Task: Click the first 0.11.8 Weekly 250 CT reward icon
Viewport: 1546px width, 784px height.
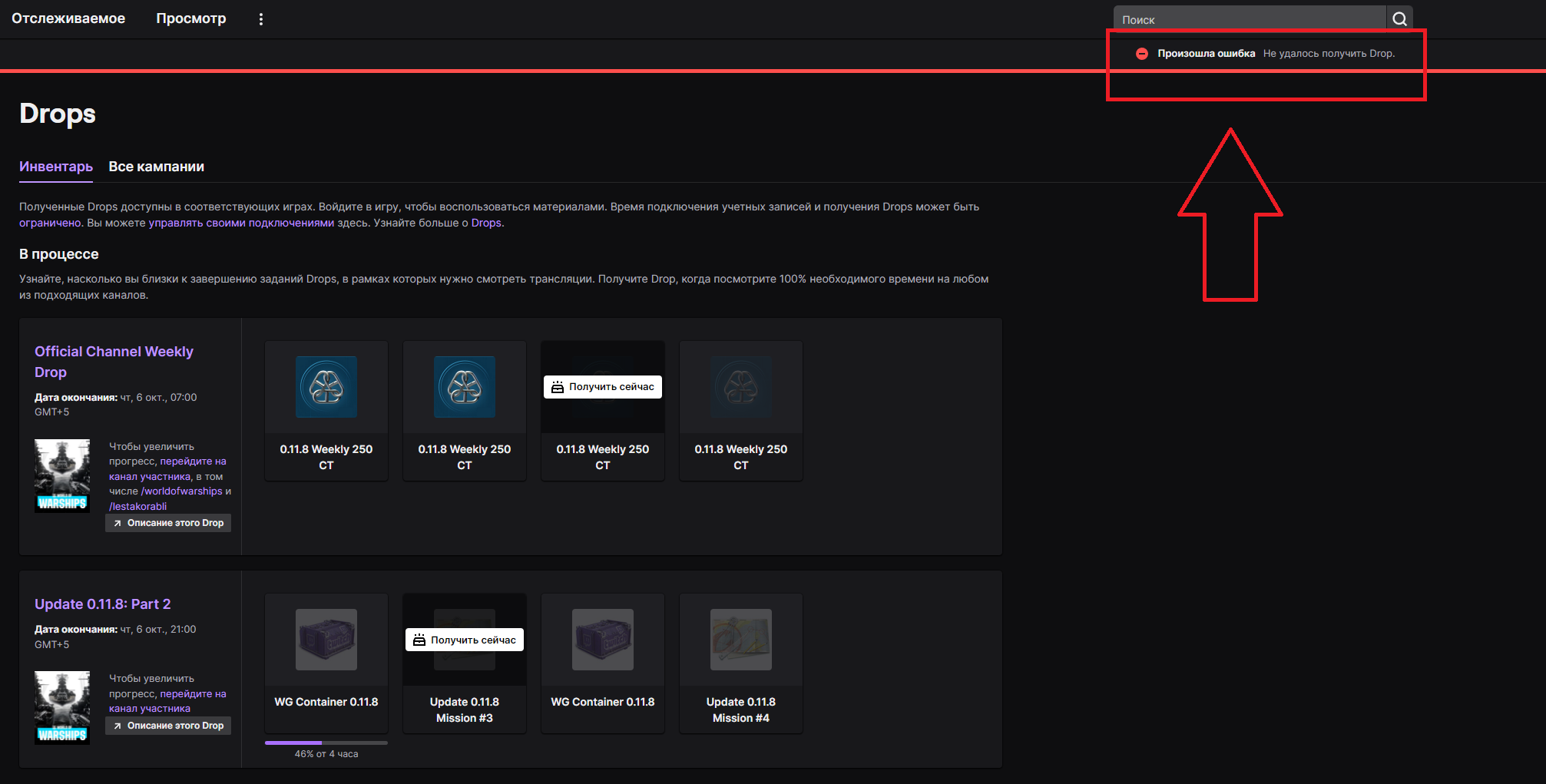Action: point(326,387)
